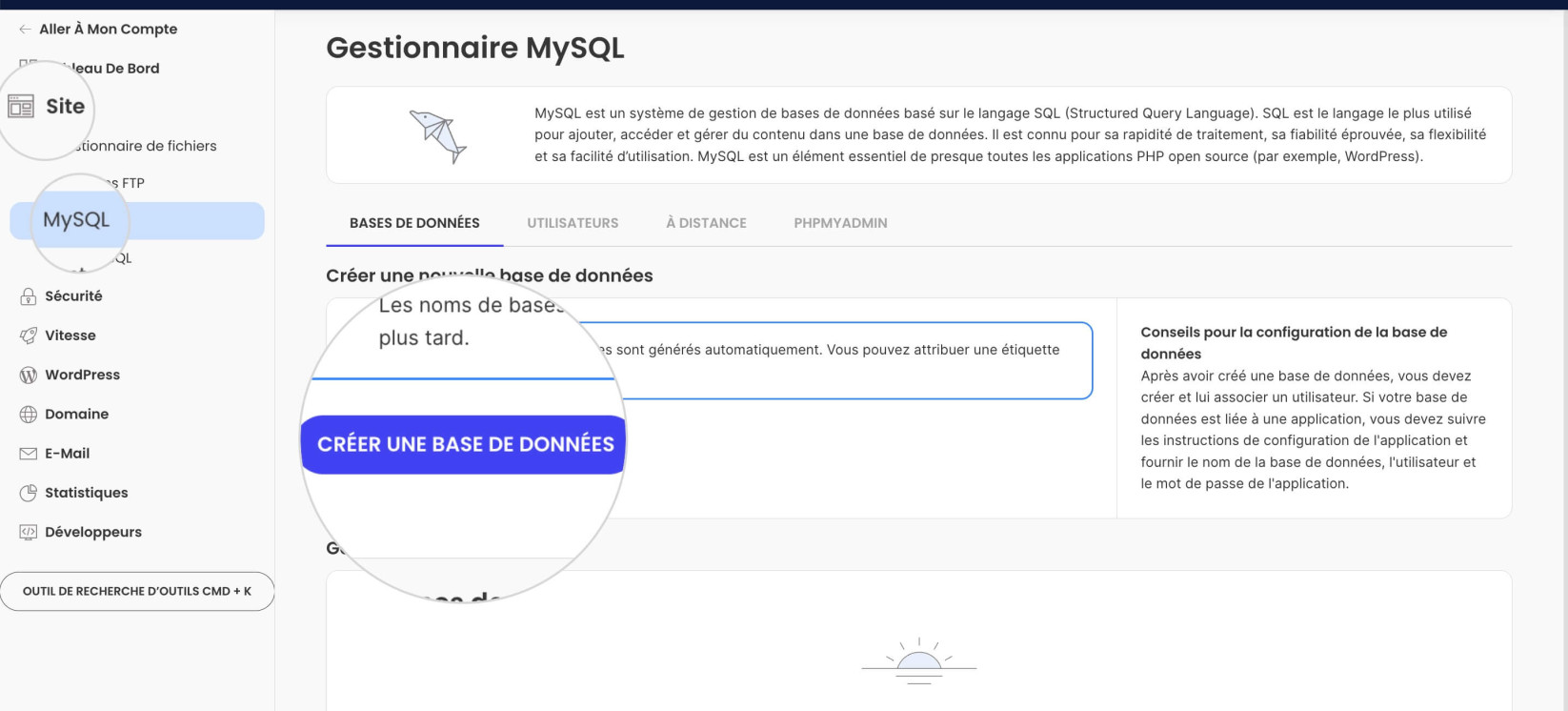1568x711 pixels.
Task: Click the Vitesse rocket icon
Action: tap(29, 335)
